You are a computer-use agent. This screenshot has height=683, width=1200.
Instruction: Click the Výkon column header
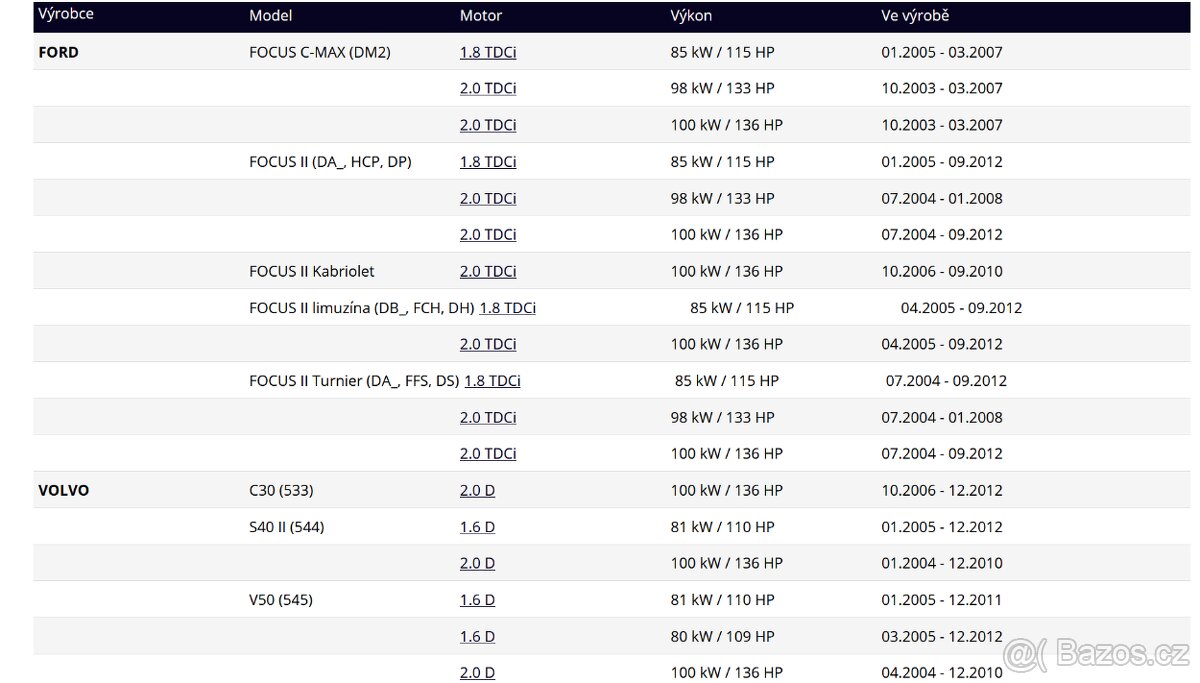pyautogui.click(x=691, y=15)
